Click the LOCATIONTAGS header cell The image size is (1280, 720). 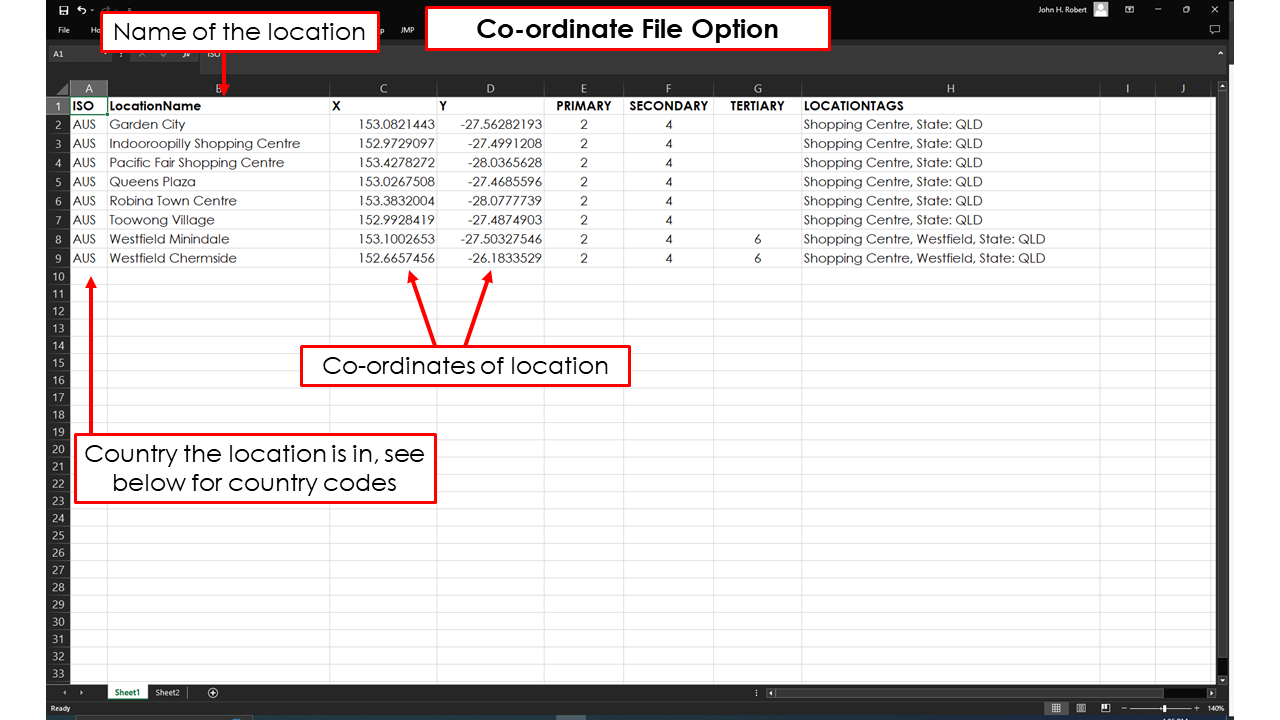click(950, 106)
